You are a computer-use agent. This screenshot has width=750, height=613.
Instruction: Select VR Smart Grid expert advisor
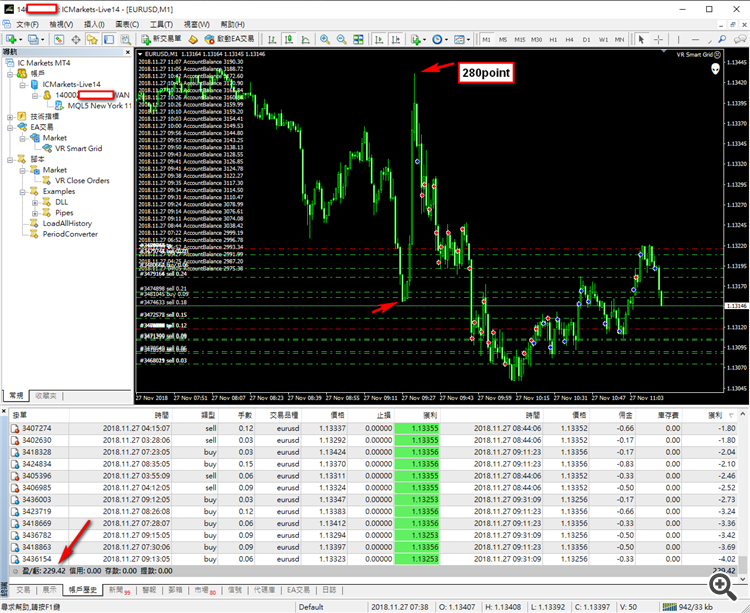pos(78,149)
